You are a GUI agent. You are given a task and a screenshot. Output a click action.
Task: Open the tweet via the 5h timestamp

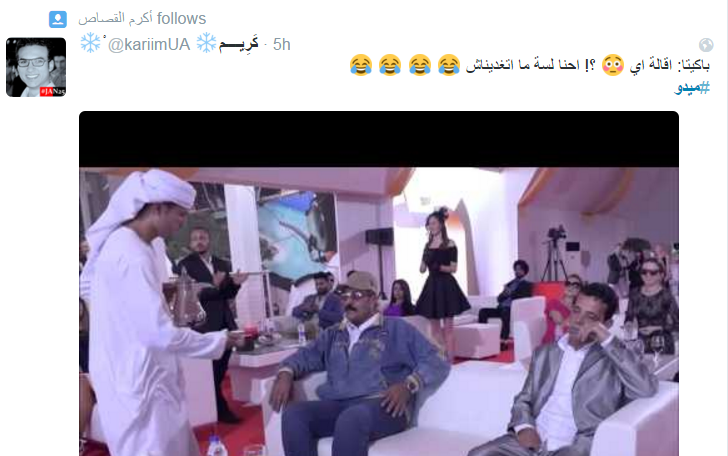281,45
